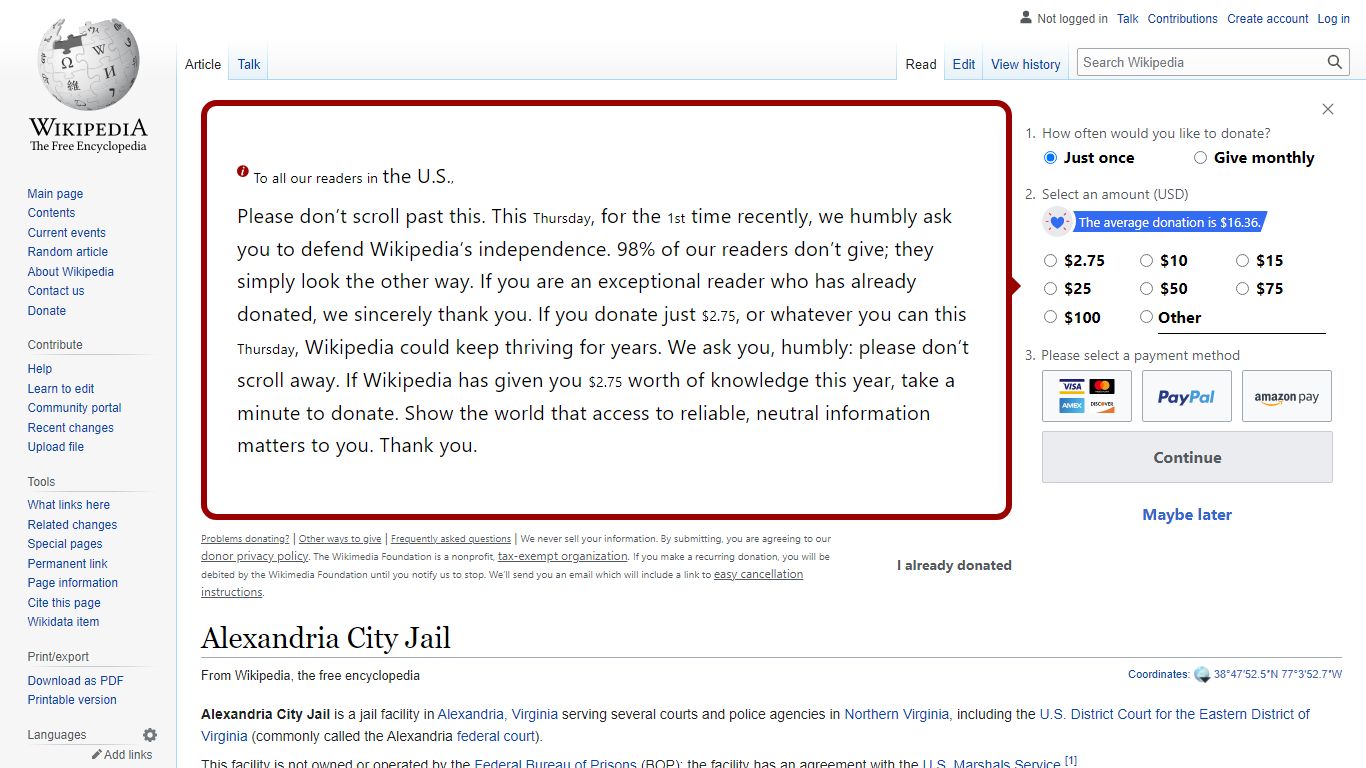Open Current events in sidebar

tap(66, 233)
